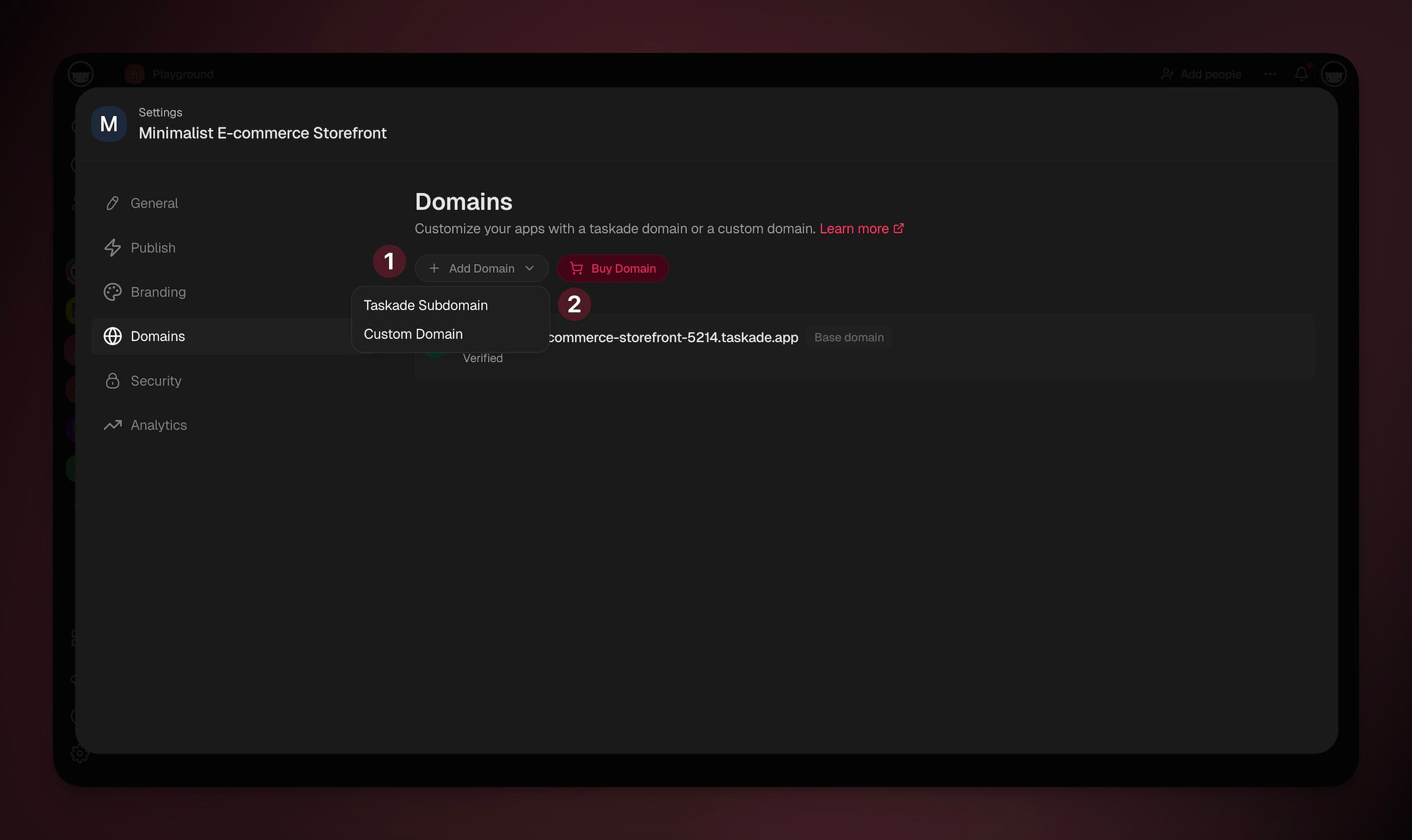Click the pencil icon next to General

[112, 203]
